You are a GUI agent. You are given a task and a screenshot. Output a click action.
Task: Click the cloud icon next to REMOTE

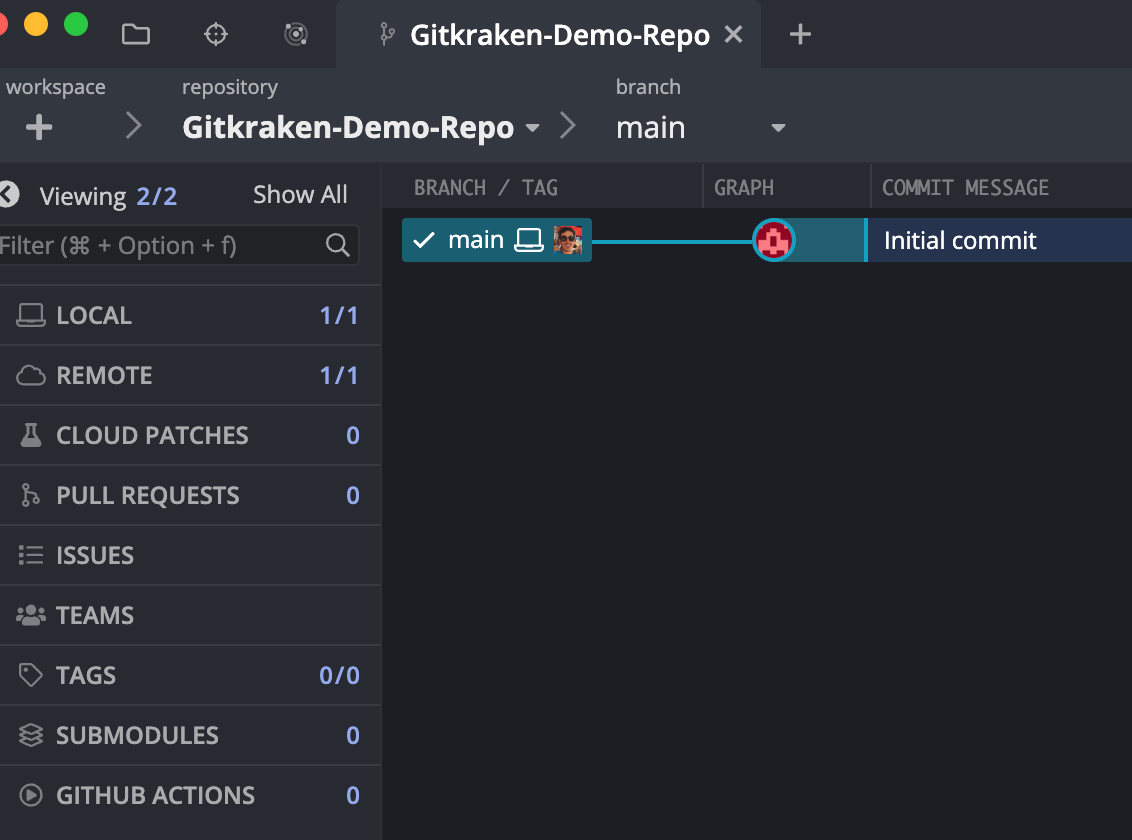31,375
